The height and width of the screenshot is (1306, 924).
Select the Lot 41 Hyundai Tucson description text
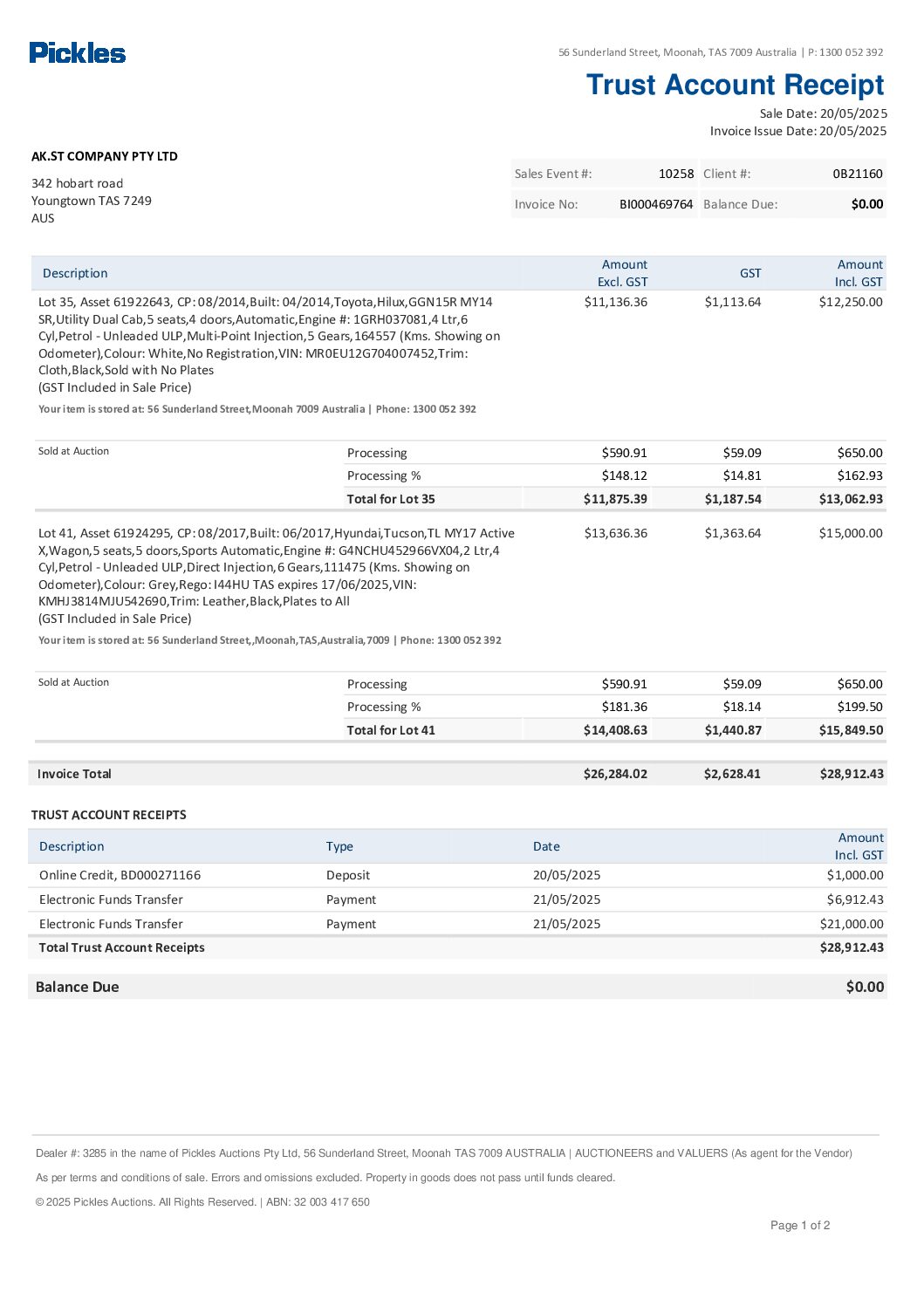point(277,576)
